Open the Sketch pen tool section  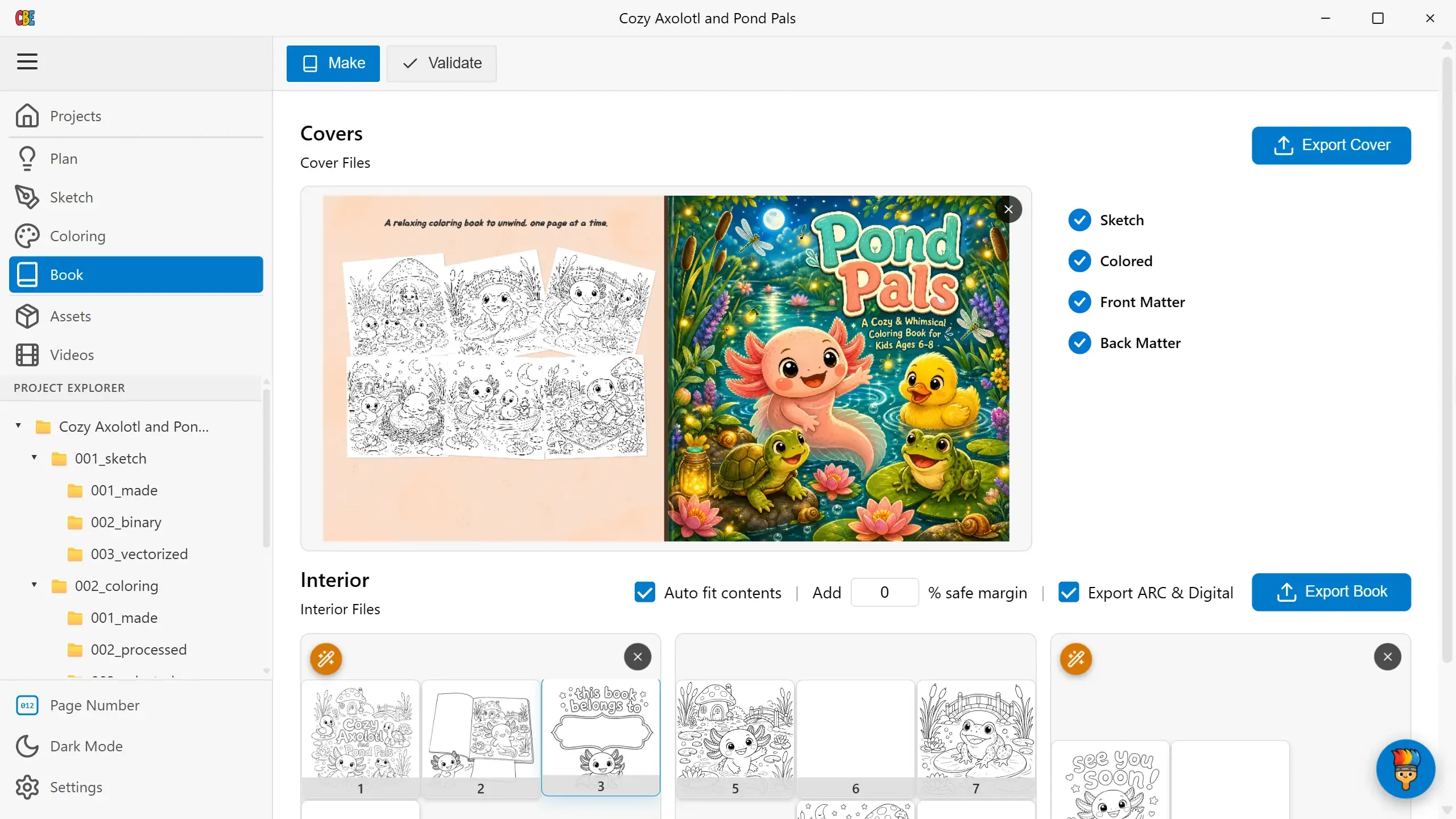click(x=136, y=197)
